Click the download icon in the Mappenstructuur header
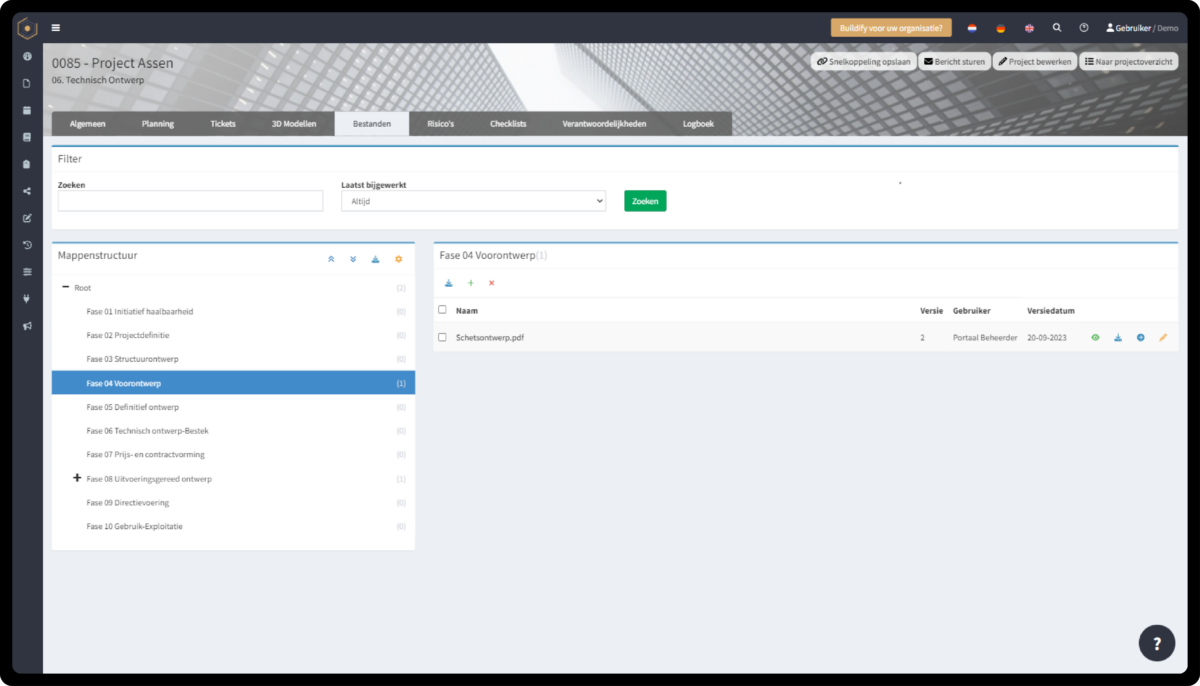This screenshot has height=686, width=1200. [x=375, y=258]
